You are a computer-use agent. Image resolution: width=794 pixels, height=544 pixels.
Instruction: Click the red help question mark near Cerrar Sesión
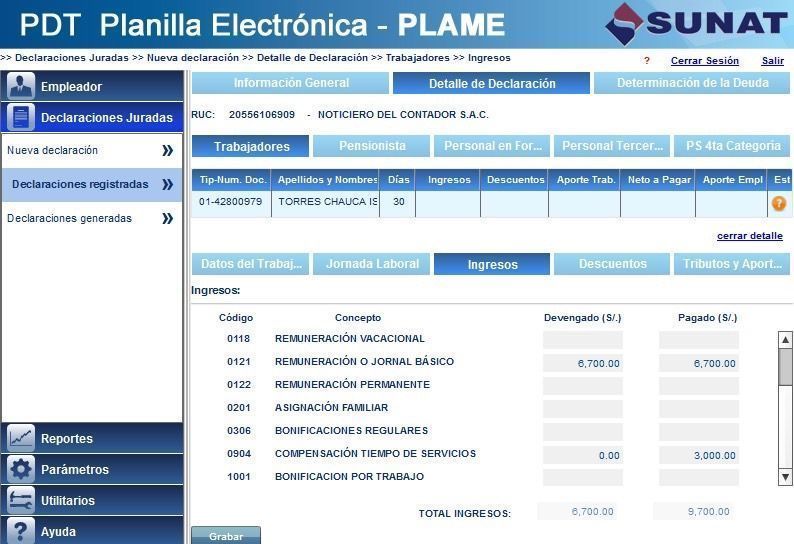647,61
